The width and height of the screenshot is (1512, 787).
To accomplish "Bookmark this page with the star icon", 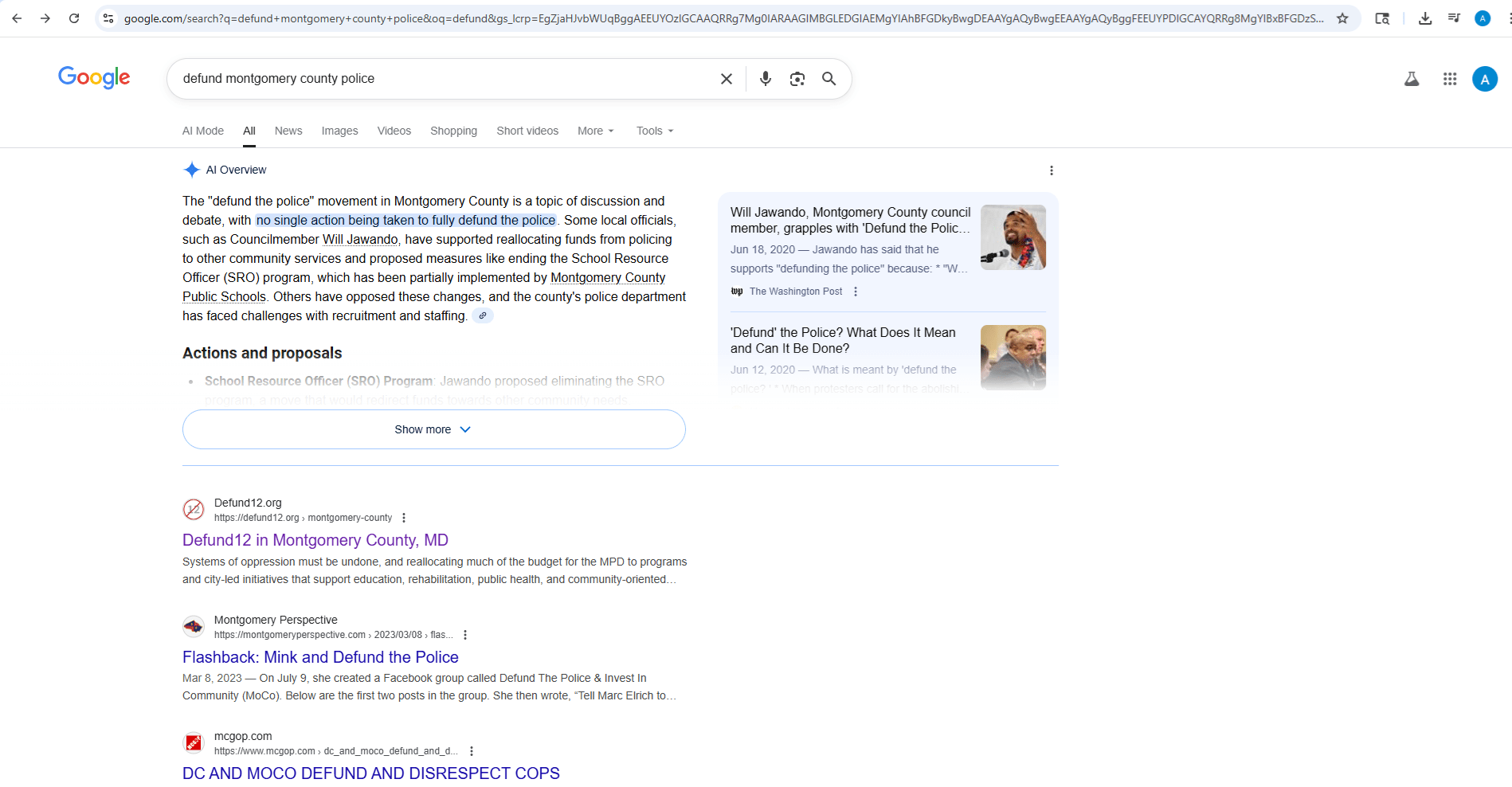I will [1342, 18].
